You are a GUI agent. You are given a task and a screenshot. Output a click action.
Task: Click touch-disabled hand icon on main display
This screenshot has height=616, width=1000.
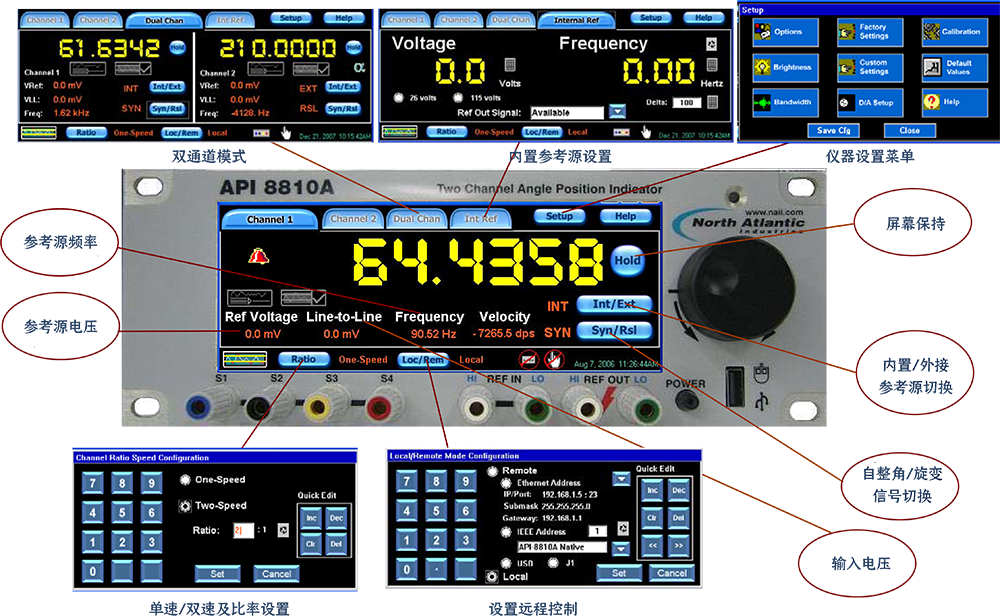(x=554, y=360)
